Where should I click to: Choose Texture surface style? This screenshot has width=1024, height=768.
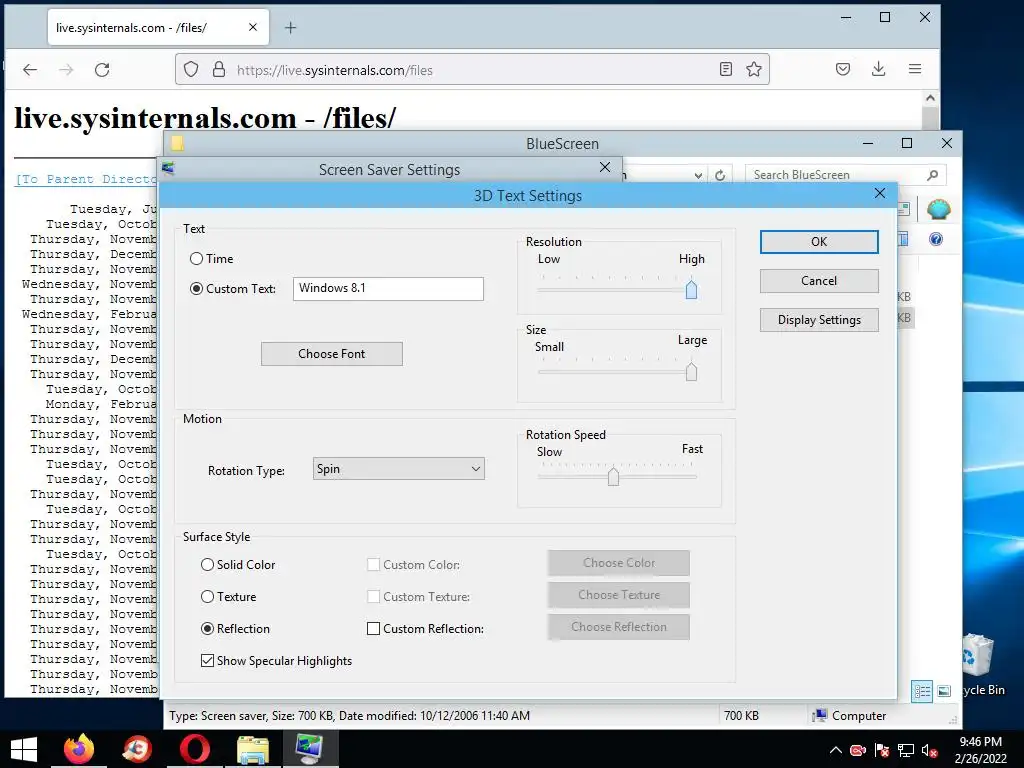[x=207, y=596]
